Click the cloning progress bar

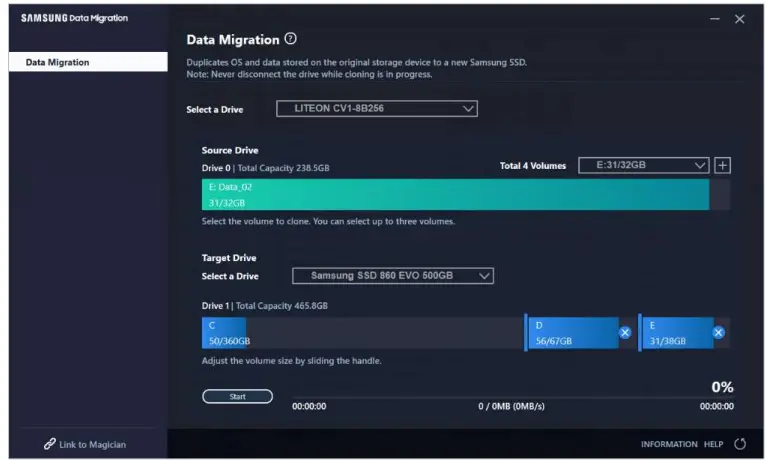[512, 398]
